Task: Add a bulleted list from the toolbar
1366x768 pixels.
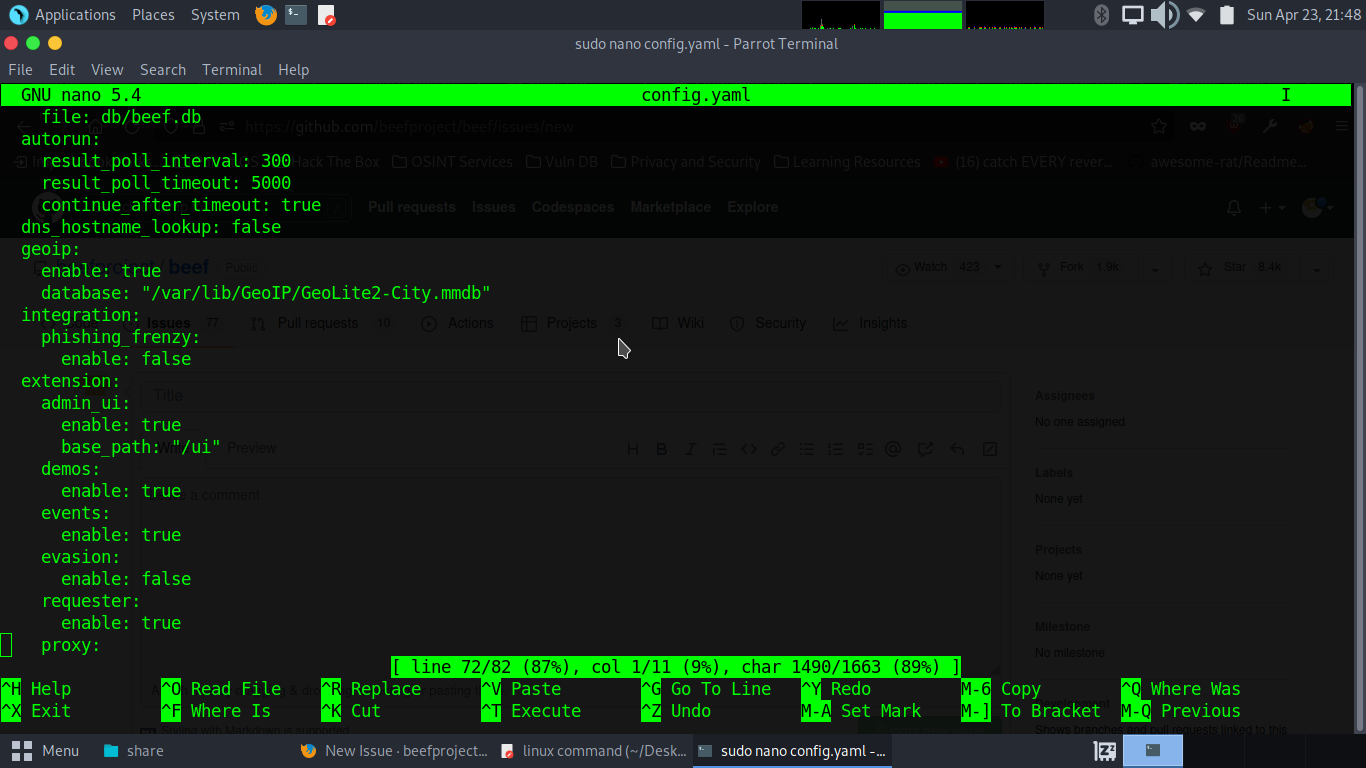Action: pyautogui.click(x=806, y=448)
